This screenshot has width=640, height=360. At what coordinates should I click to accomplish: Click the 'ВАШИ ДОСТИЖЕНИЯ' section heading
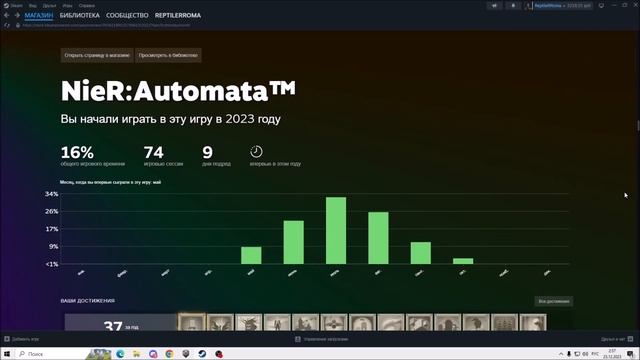(x=87, y=301)
